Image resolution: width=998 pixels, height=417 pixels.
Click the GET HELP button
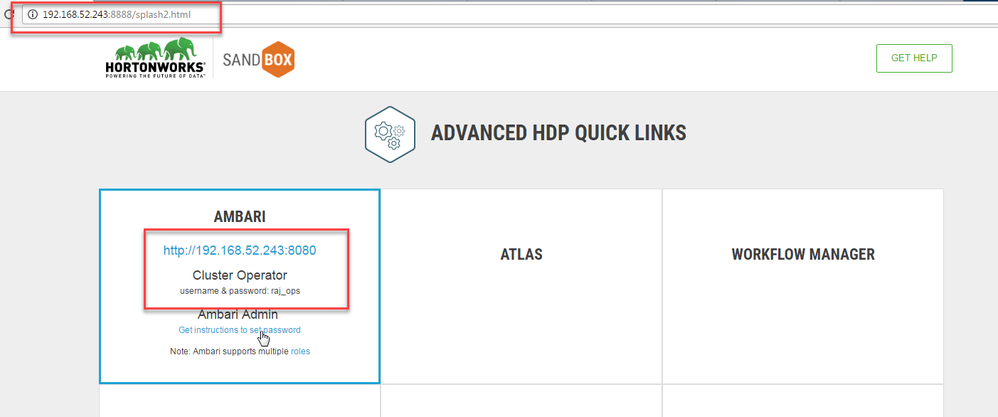[914, 58]
